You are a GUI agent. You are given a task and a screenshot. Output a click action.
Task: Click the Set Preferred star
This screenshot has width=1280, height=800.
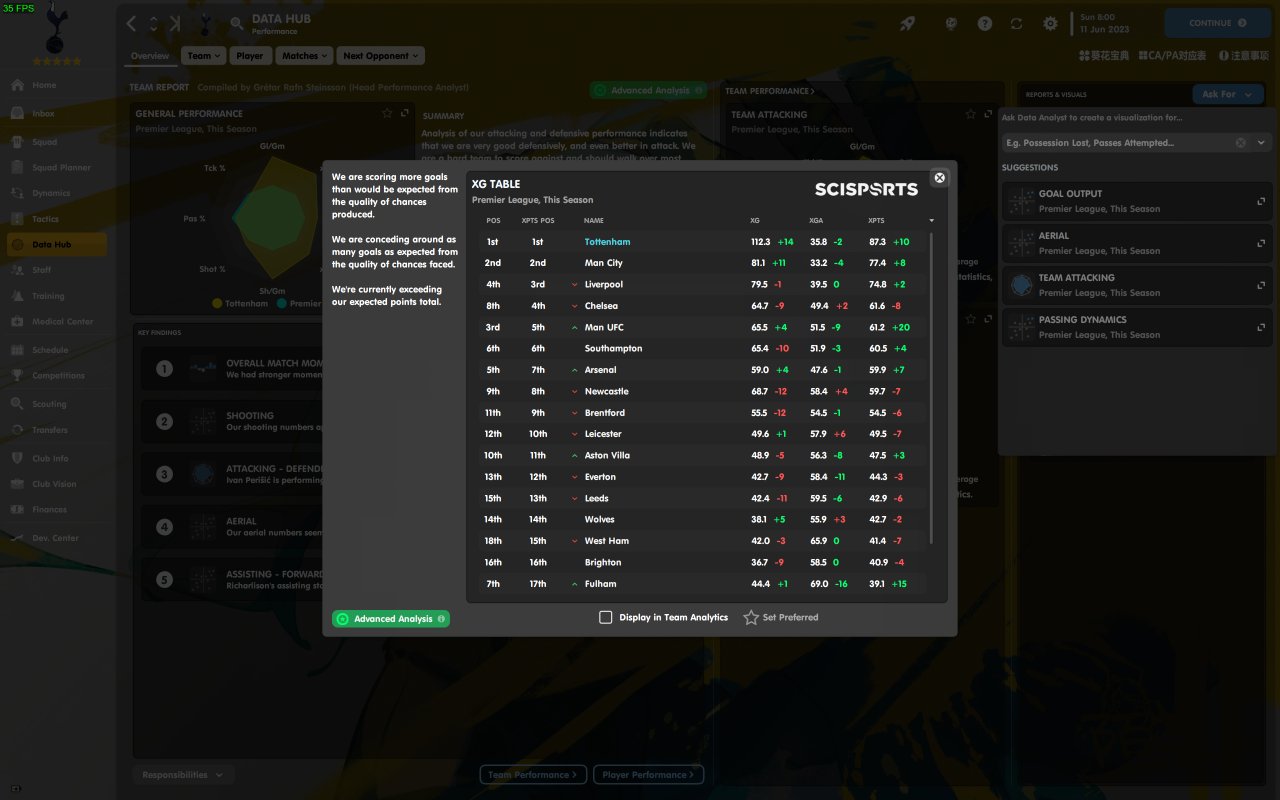(751, 618)
